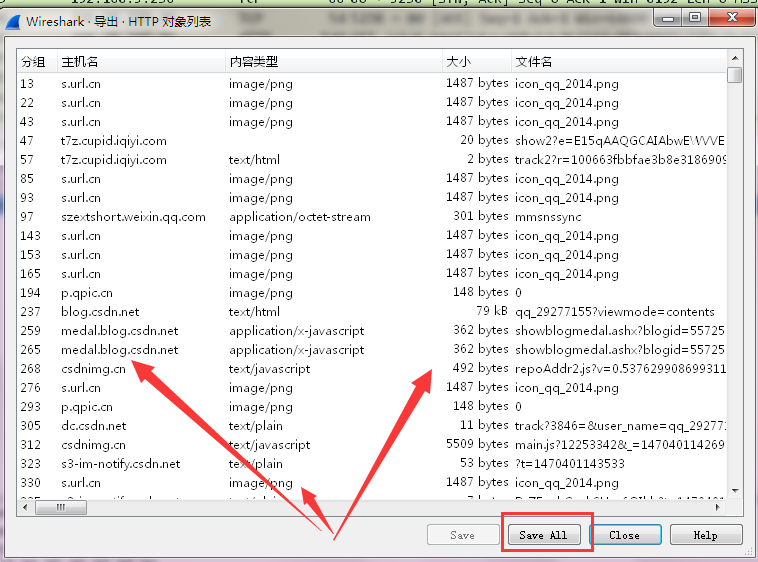Click the Close button

coord(625,535)
